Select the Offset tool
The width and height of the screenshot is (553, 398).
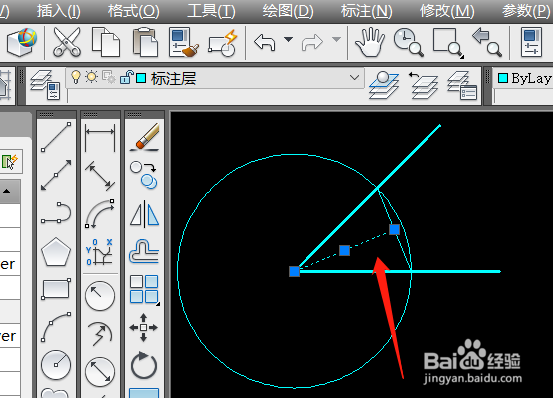(144, 251)
